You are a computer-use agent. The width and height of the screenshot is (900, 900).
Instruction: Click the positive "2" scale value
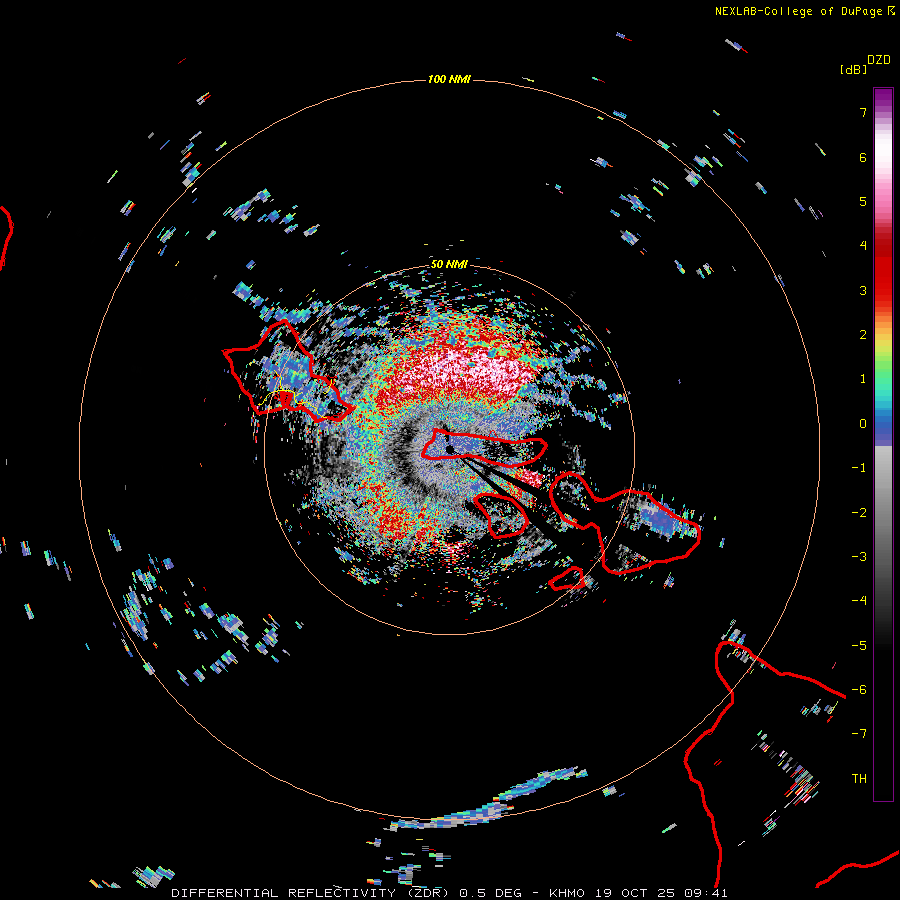[863, 335]
